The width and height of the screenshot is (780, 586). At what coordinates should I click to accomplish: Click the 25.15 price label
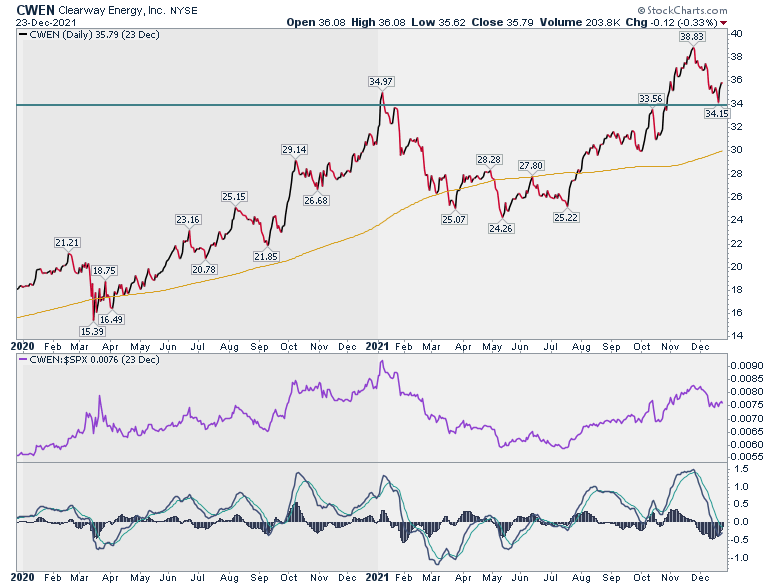click(234, 196)
